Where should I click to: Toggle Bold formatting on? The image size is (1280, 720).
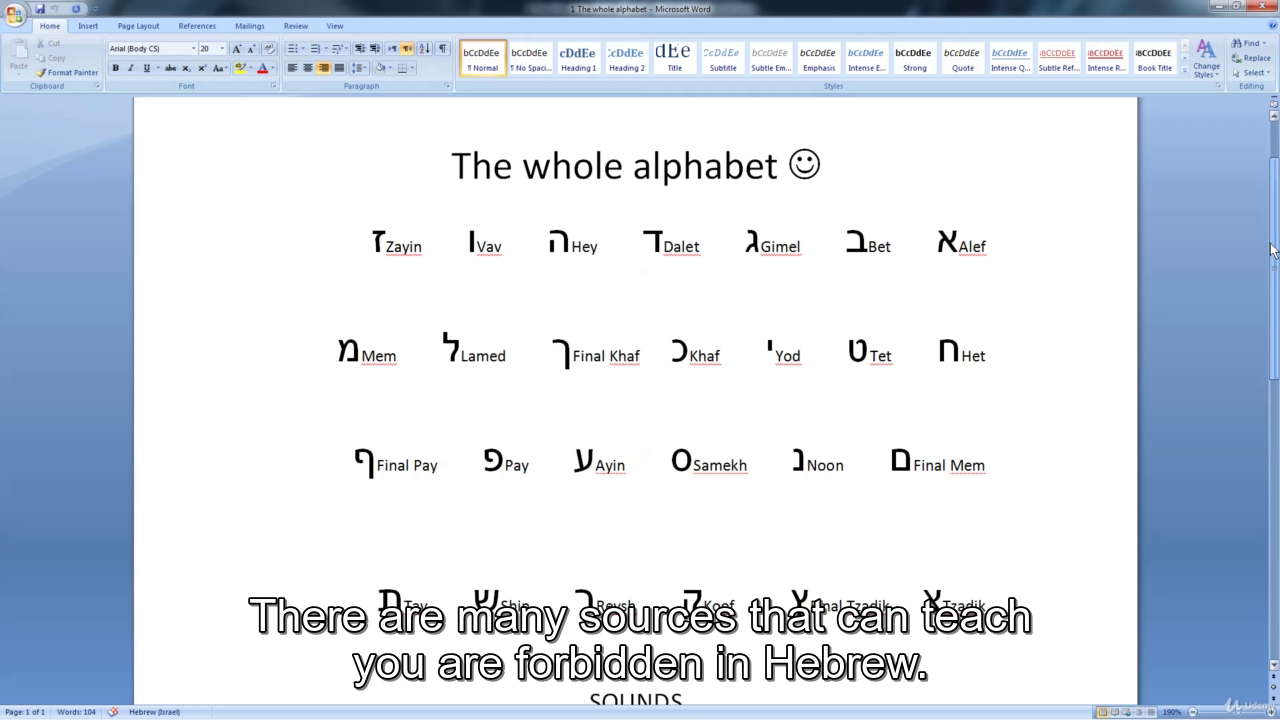point(115,68)
